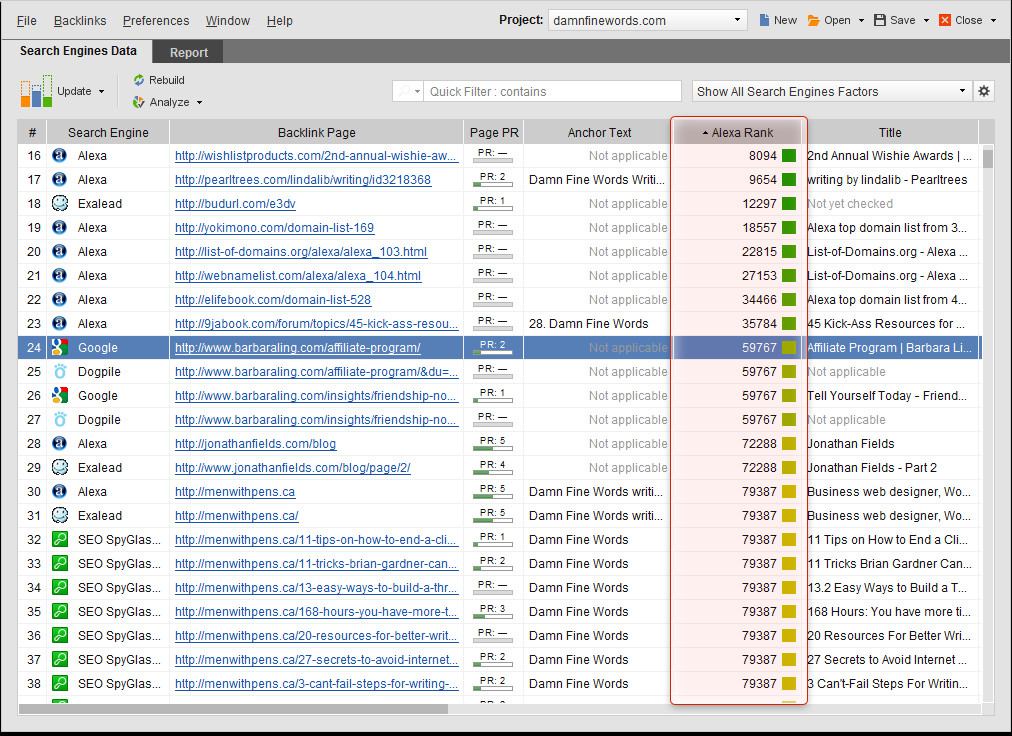
Task: Click the red Close project icon
Action: click(x=945, y=20)
